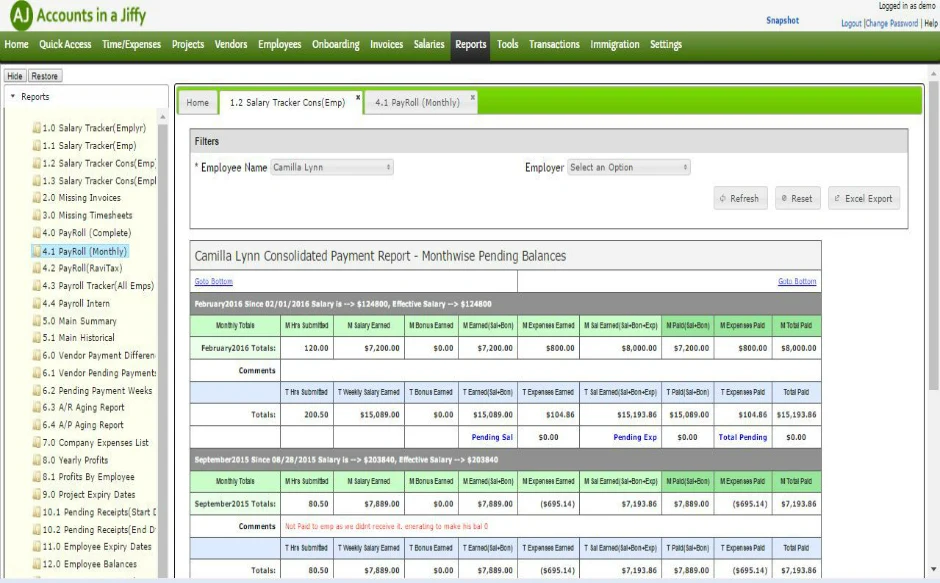Switch to the Home tab in reports panel
Image resolution: width=940 pixels, height=583 pixels.
point(198,103)
